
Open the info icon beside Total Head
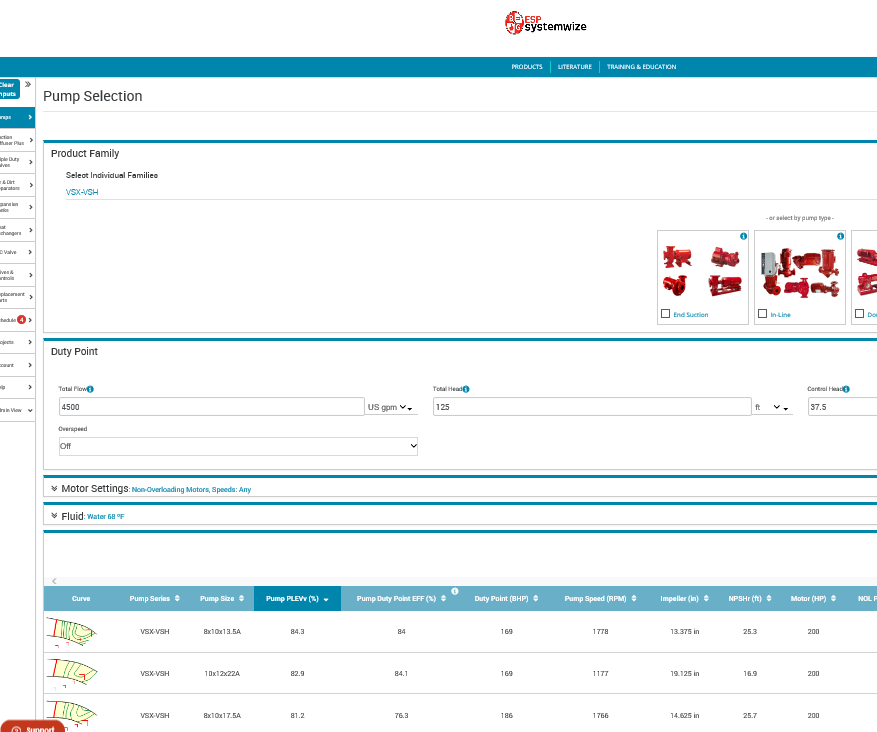466,389
